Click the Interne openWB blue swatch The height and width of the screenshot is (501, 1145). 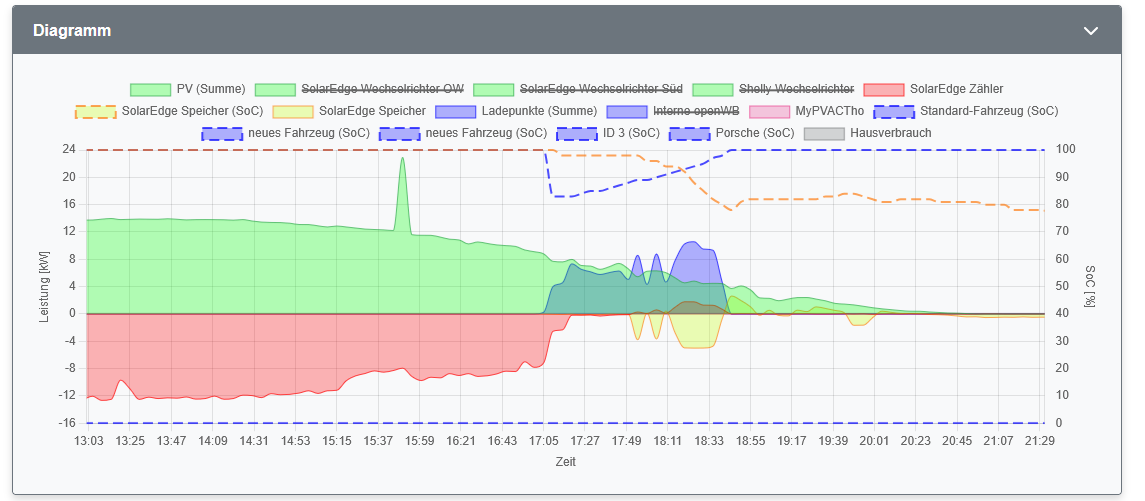point(627,111)
